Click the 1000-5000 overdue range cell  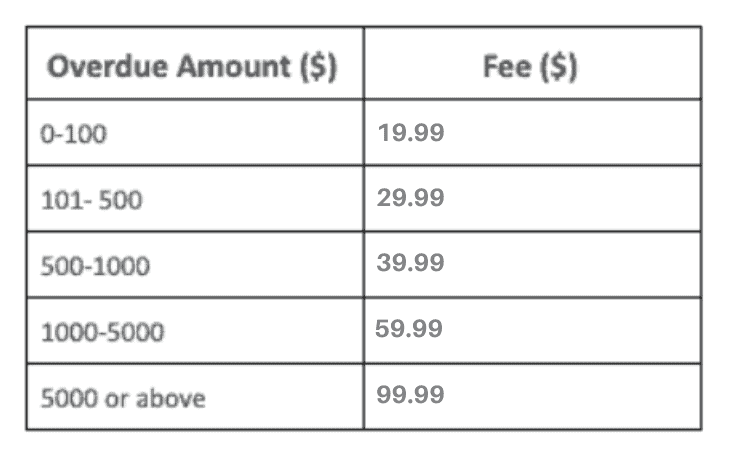pos(102,332)
